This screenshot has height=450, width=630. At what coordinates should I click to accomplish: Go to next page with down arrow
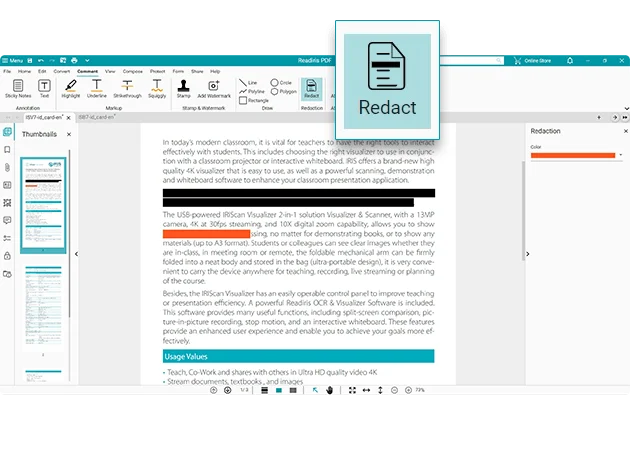(227, 390)
